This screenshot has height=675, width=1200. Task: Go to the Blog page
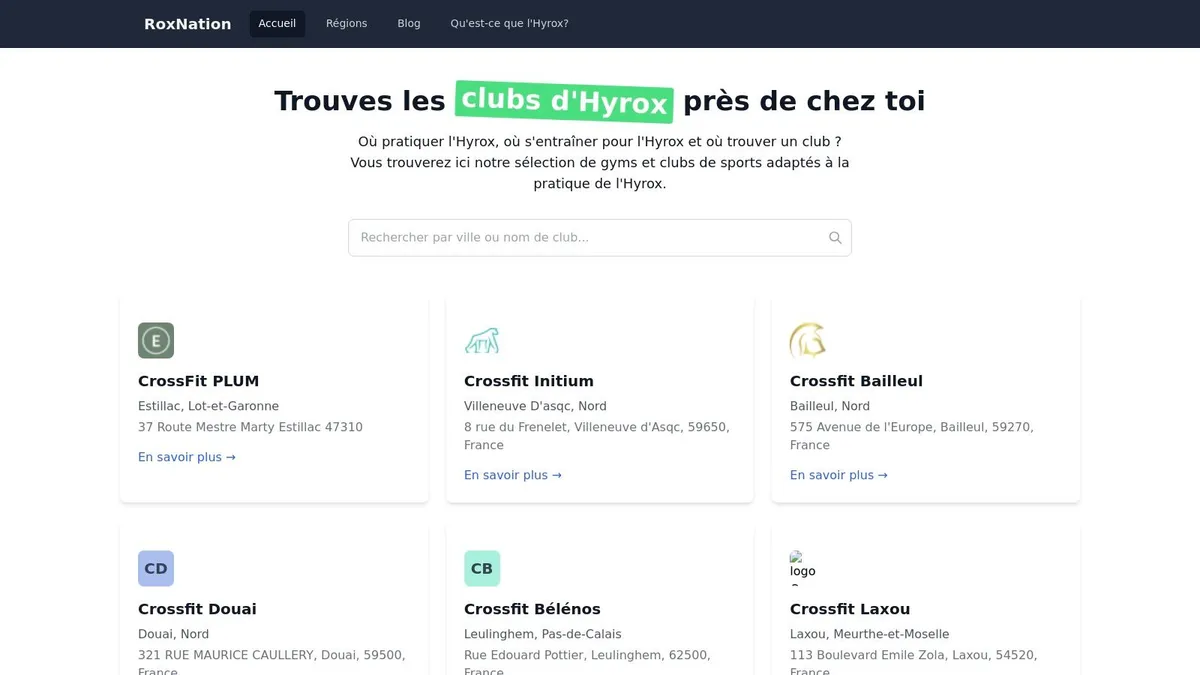[409, 24]
